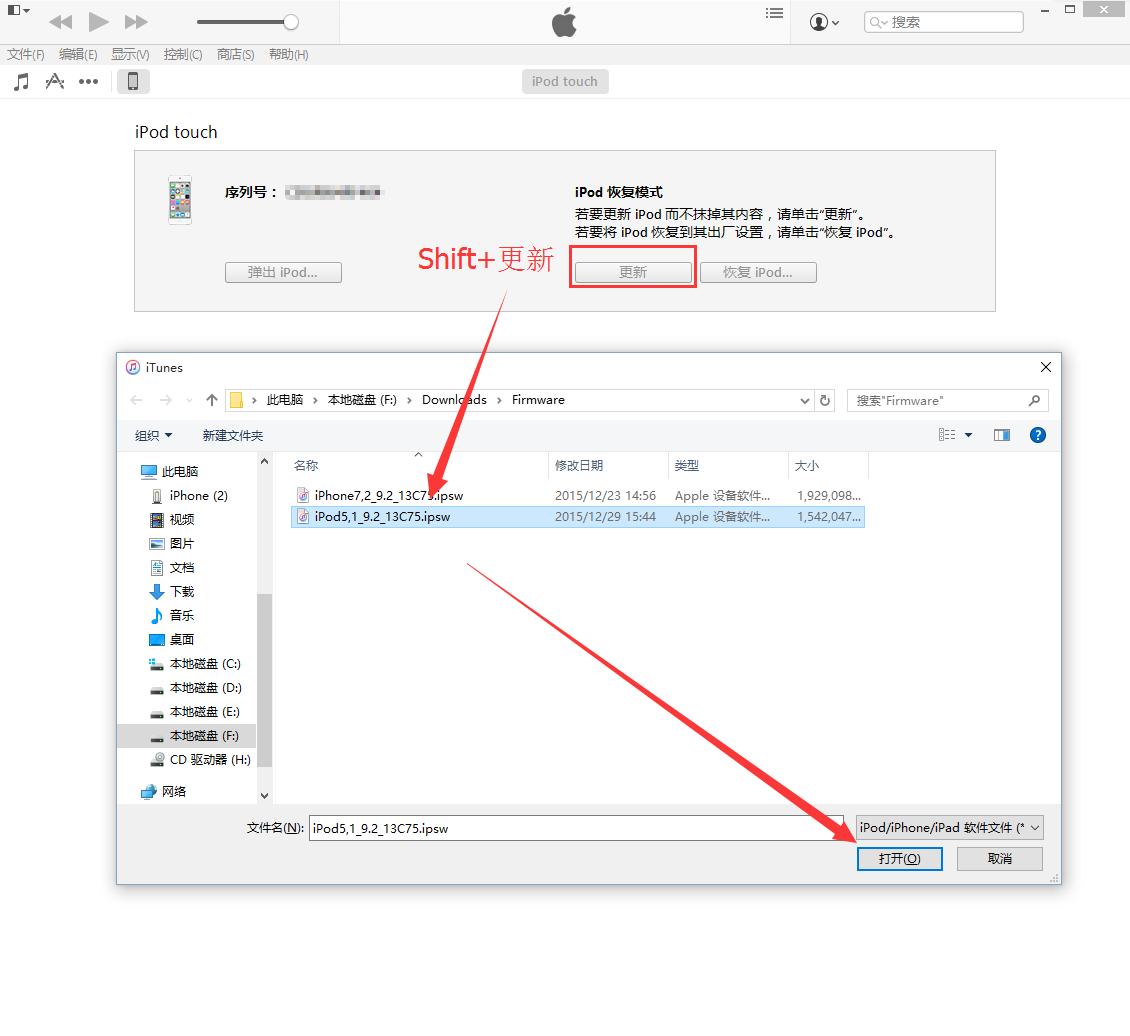The height and width of the screenshot is (1036, 1130).
Task: Open the list view icon near Apple logo
Action: (774, 13)
